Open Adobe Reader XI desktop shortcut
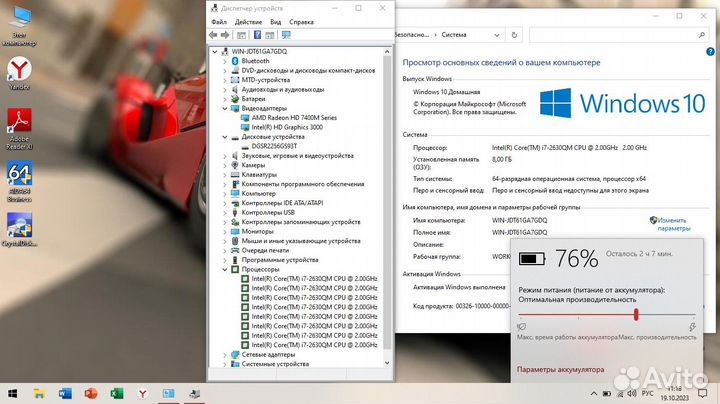The width and height of the screenshot is (720, 404). point(19,129)
